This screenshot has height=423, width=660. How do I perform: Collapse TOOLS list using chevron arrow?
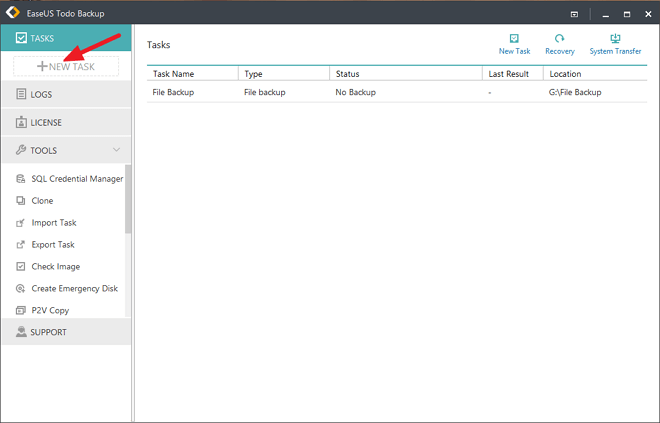pyautogui.click(x=117, y=150)
